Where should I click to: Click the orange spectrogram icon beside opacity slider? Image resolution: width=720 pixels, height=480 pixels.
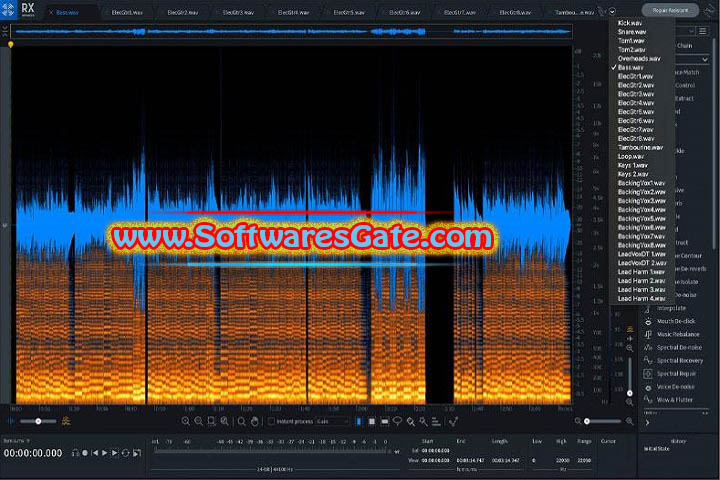pos(66,421)
